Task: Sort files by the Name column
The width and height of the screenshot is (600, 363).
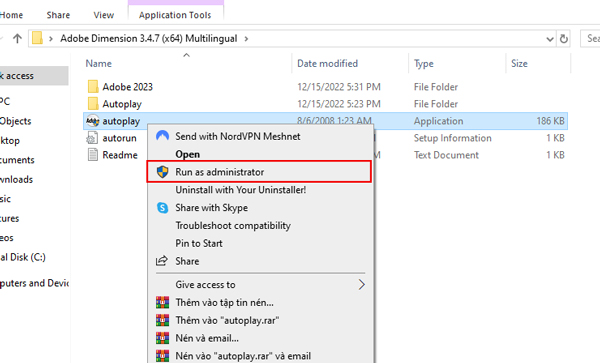Action: (99, 63)
